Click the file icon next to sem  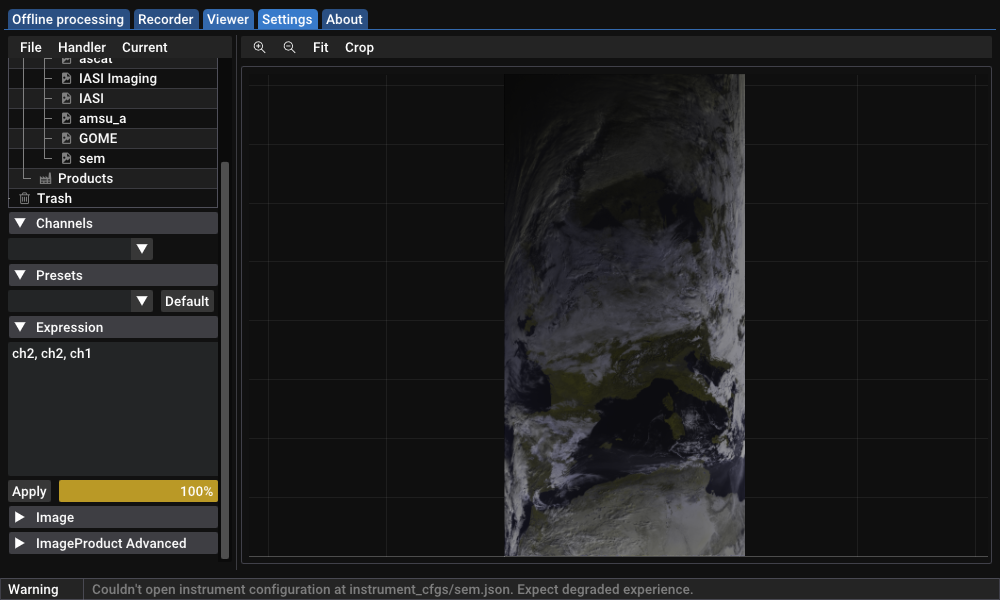coord(66,158)
